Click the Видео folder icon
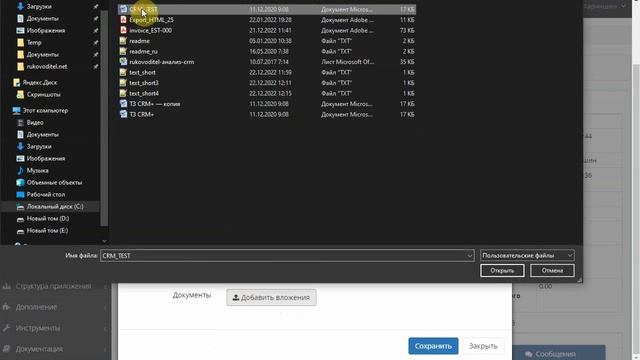Image resolution: width=640 pixels, height=360 pixels. pos(20,122)
